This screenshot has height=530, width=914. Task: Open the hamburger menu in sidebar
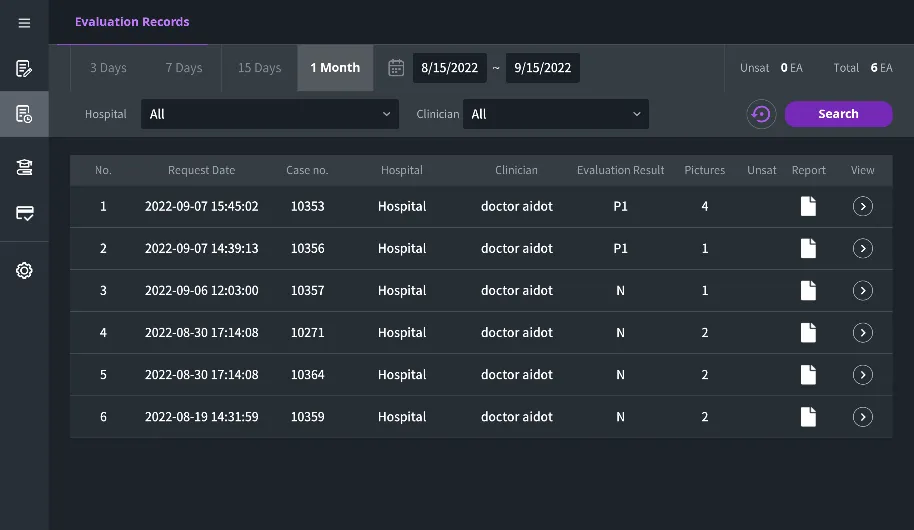[24, 23]
